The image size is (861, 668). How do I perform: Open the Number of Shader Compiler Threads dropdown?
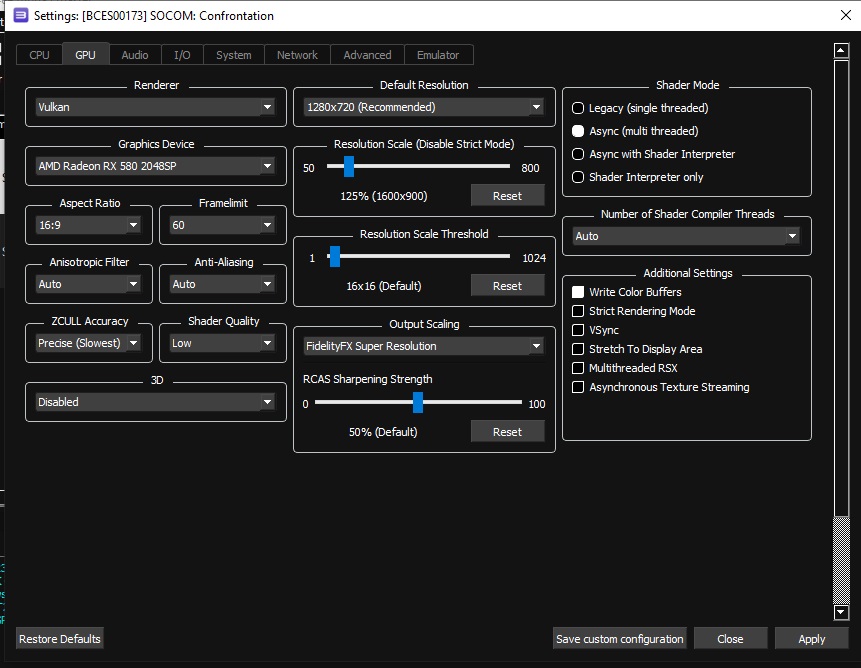686,236
